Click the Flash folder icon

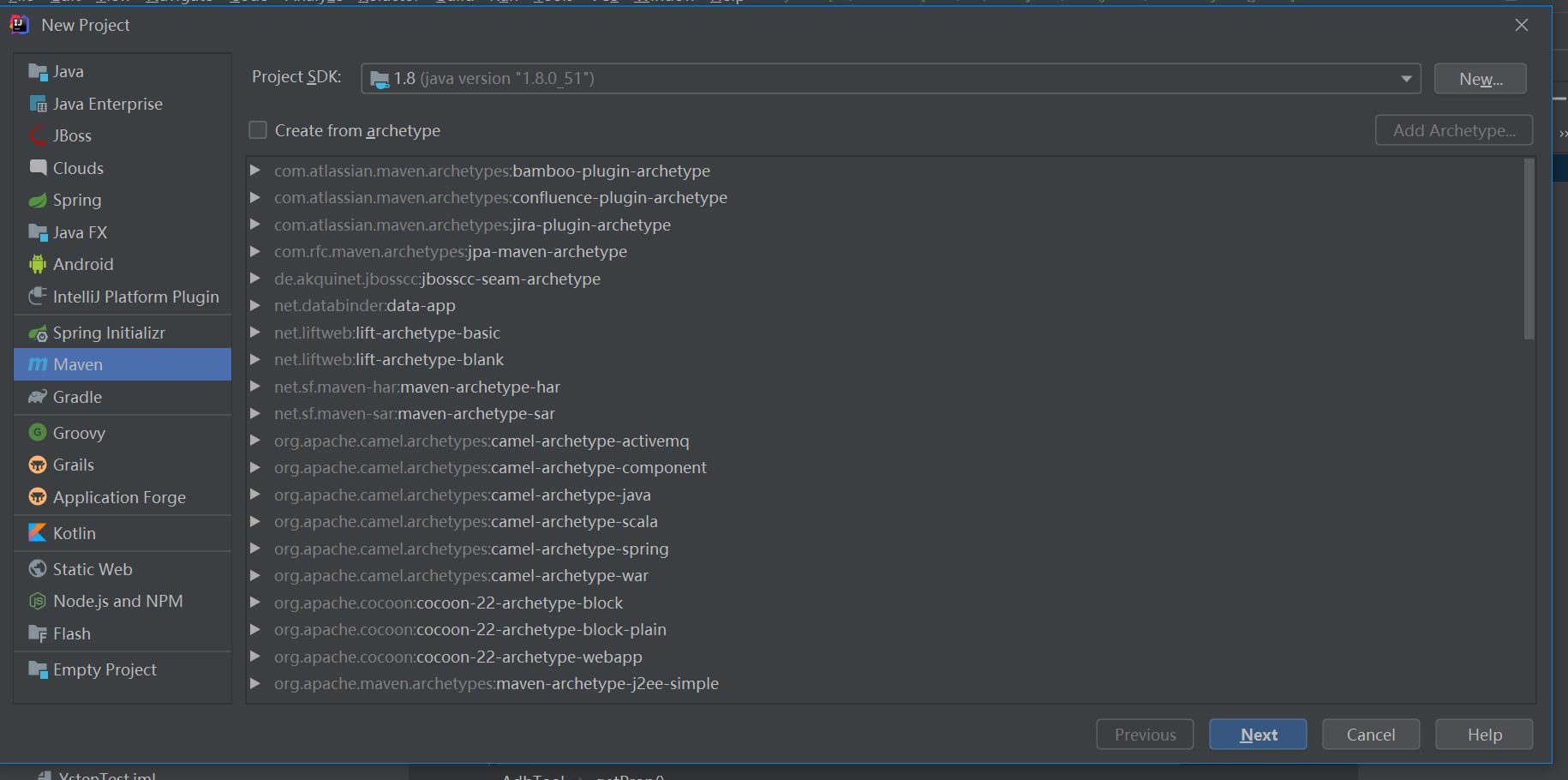click(x=38, y=633)
